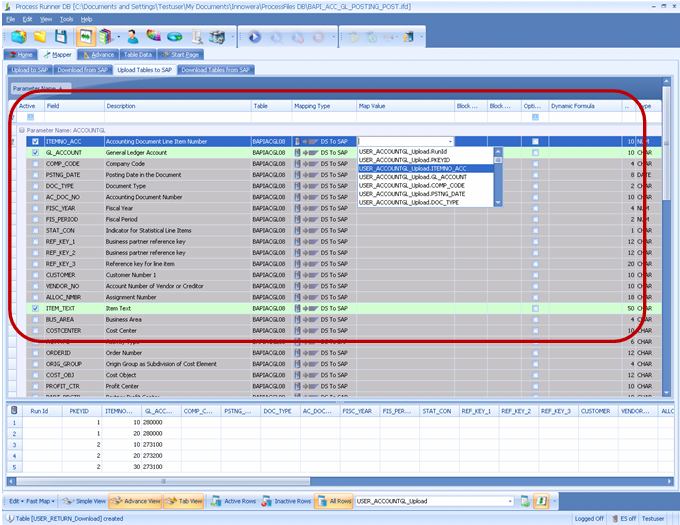Click the color palette toolbar icon

154,36
